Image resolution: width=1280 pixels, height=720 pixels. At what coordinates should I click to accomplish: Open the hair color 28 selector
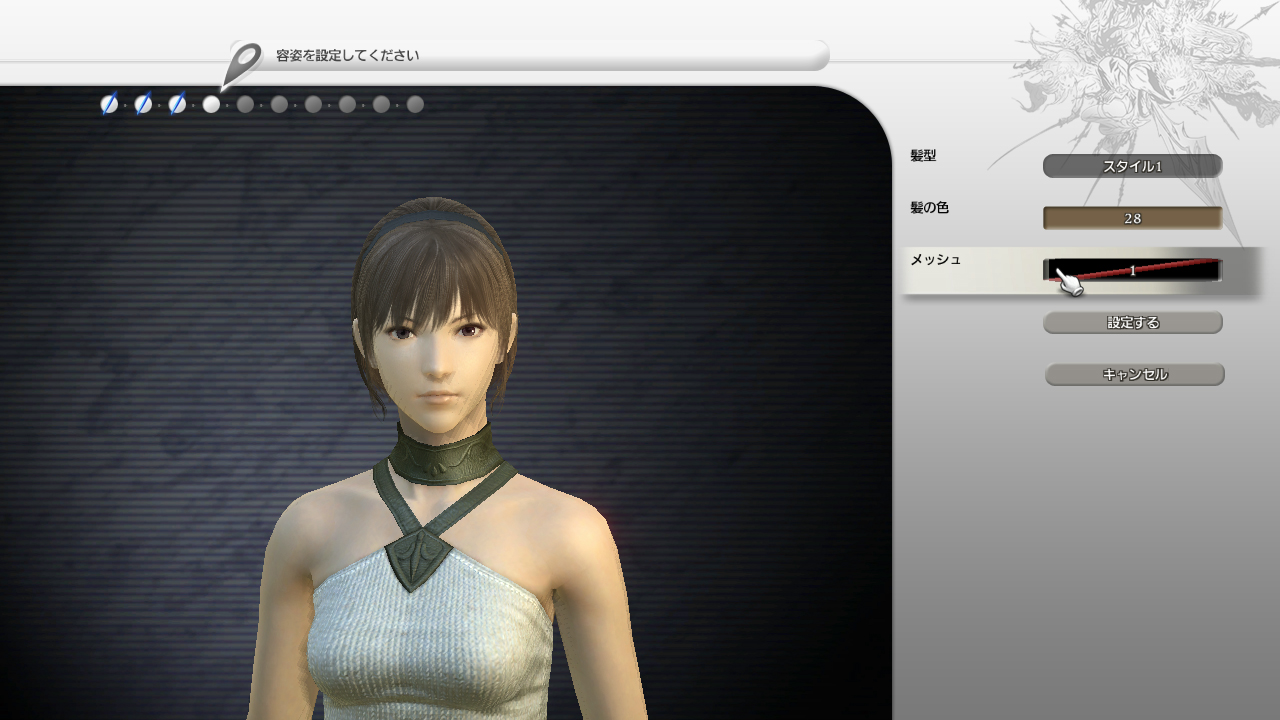click(x=1132, y=218)
